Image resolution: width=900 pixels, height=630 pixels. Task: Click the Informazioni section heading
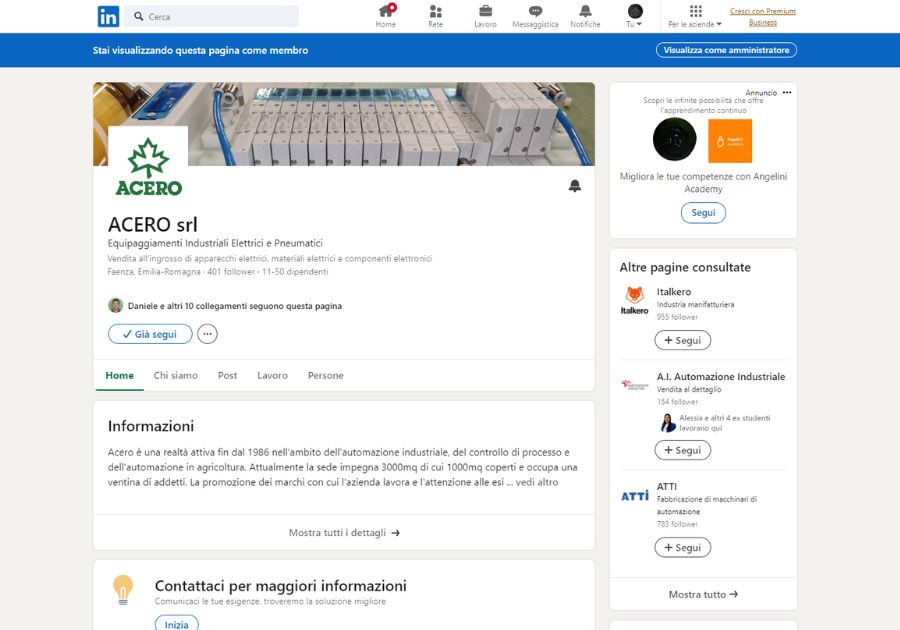[151, 426]
